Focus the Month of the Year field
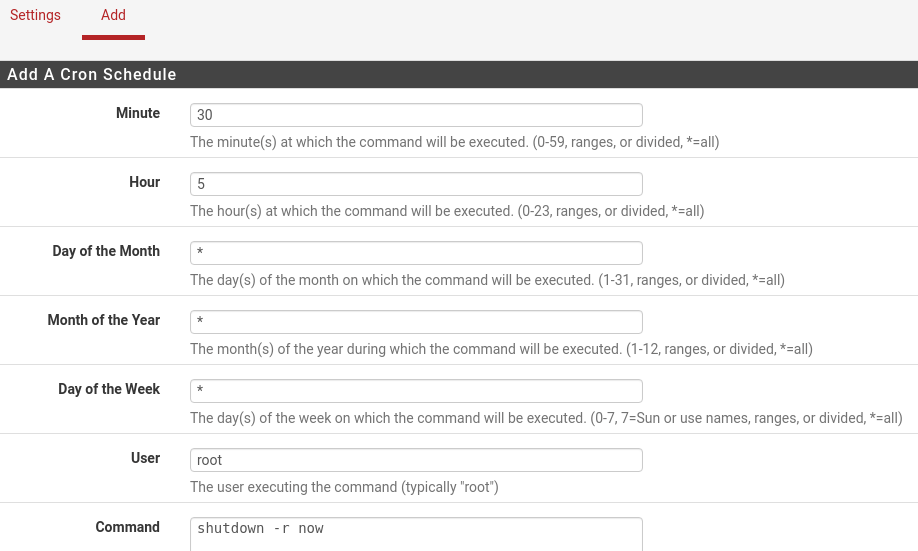The image size is (918, 551). (x=416, y=322)
